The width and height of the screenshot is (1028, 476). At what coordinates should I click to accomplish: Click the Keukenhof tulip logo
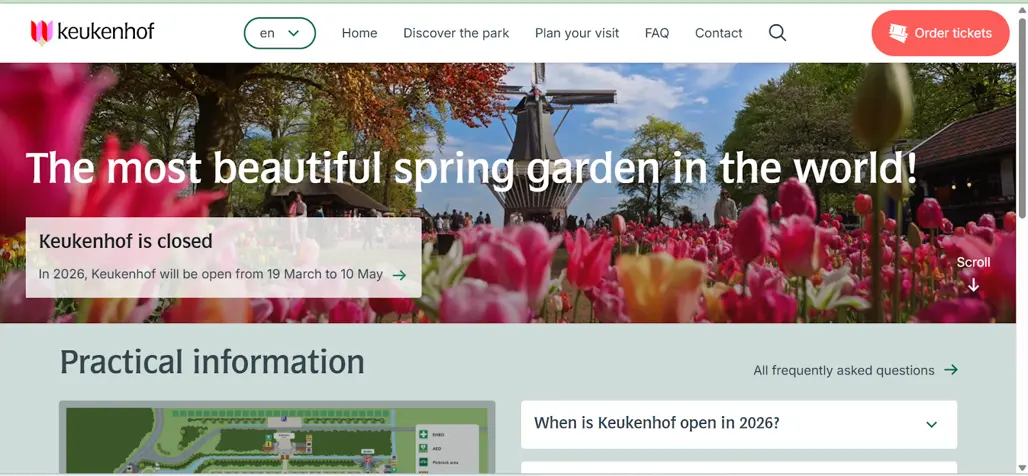point(41,32)
